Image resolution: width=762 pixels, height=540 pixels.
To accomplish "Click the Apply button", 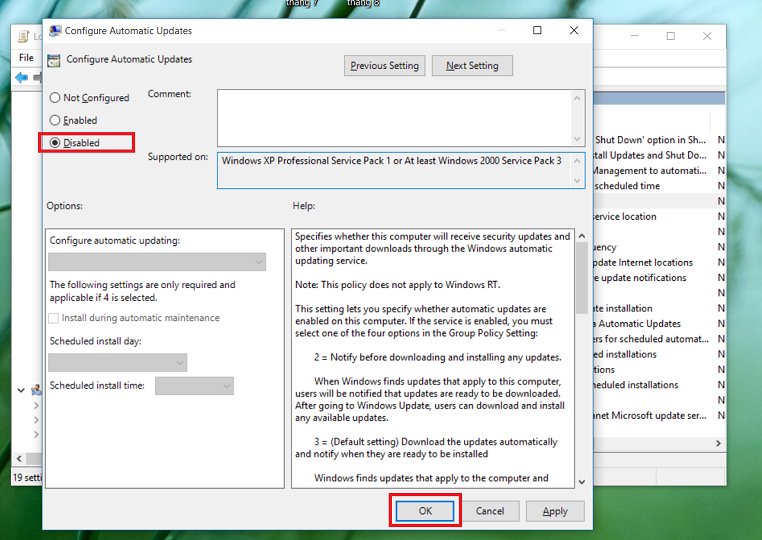I will pos(555,511).
